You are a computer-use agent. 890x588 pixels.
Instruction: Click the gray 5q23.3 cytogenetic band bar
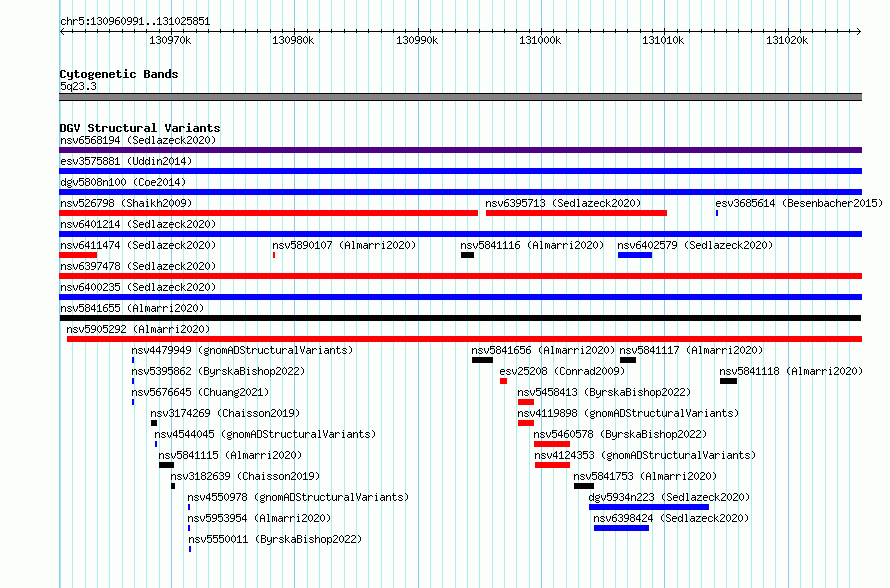460,97
